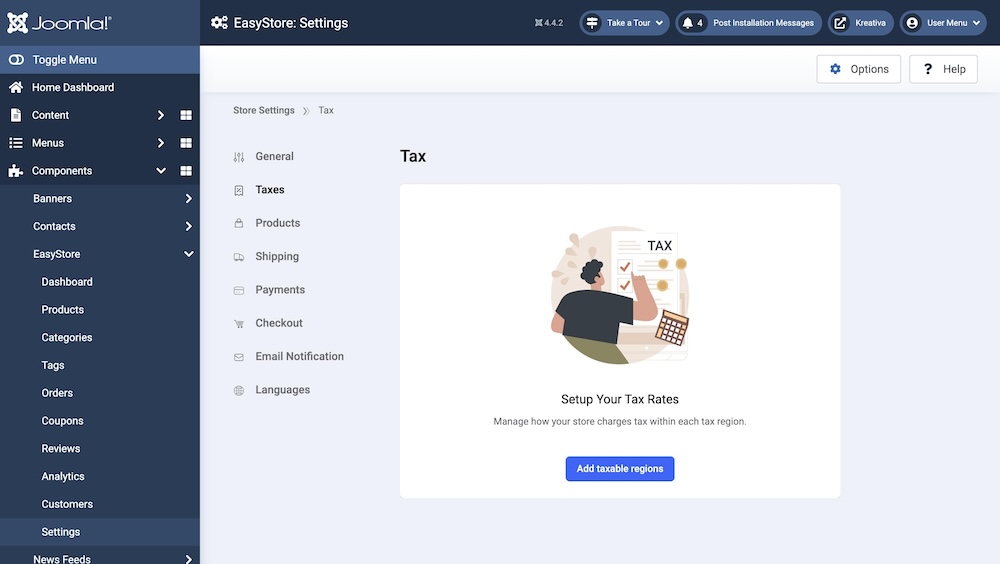Select the Shipping settings tab label
The height and width of the screenshot is (564, 1000).
[x=277, y=256]
